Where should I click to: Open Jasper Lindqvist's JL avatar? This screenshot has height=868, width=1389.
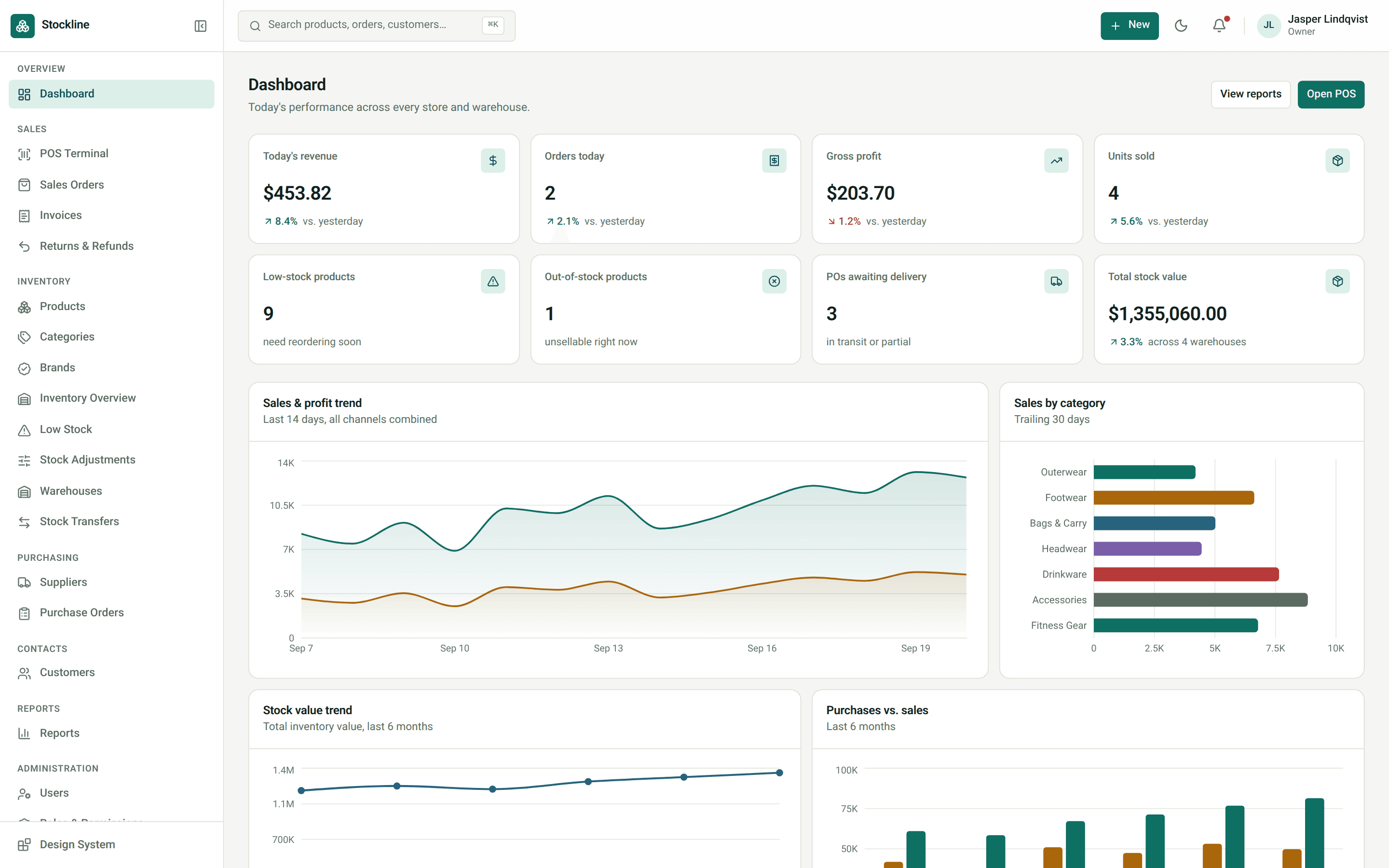click(1268, 25)
